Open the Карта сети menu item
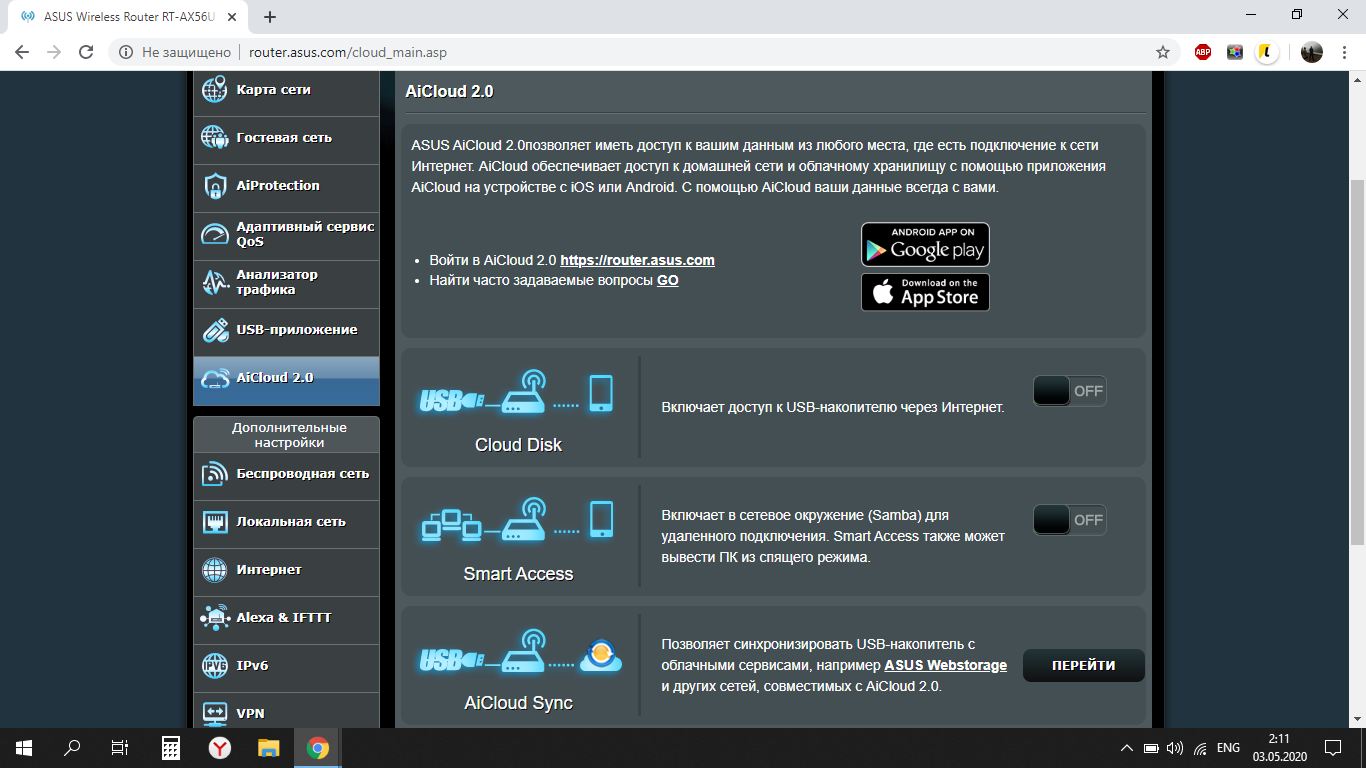 tap(286, 90)
